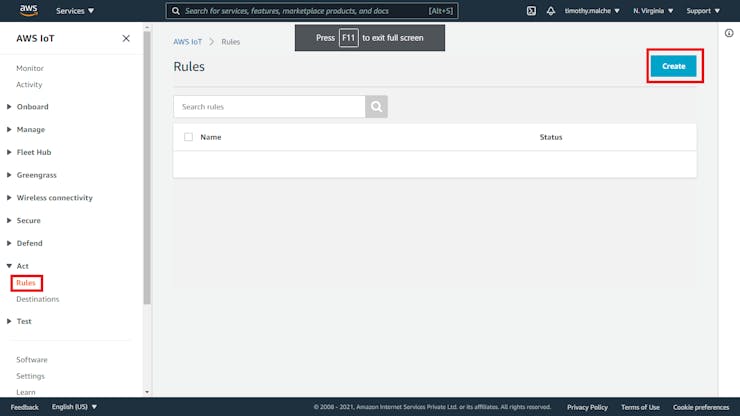Open the info panel icon at right
This screenshot has height=416, width=740.
click(x=729, y=33)
